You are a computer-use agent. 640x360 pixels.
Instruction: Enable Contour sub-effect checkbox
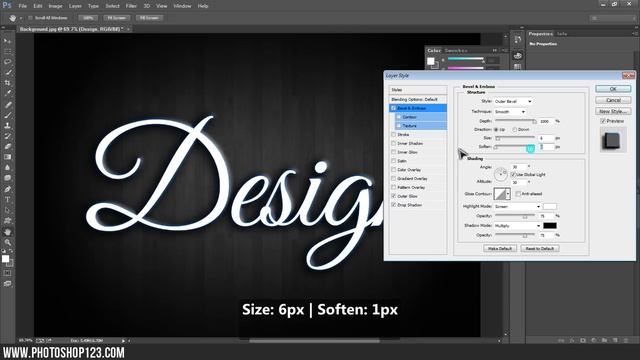point(399,117)
